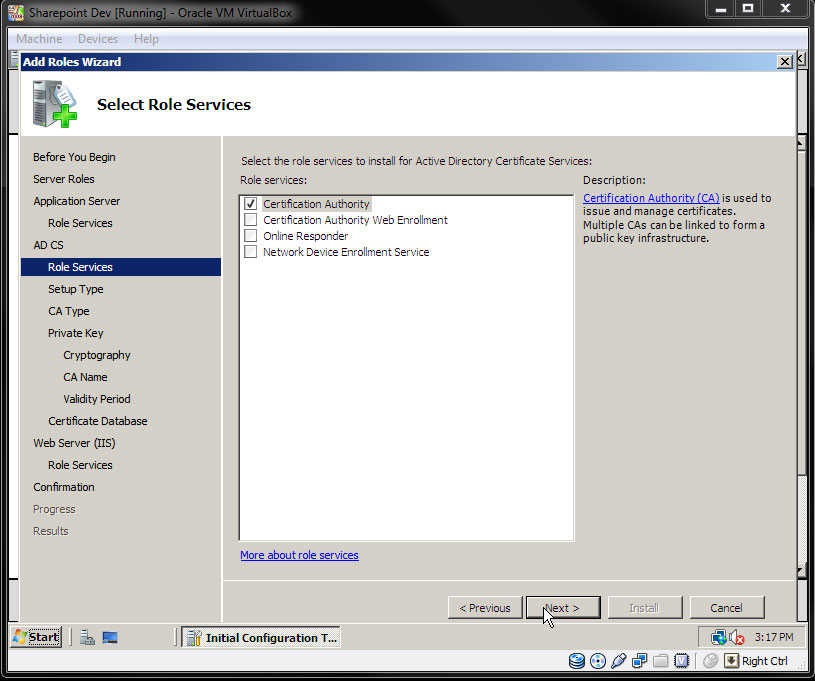Viewport: 815px width, 681px height.
Task: Click the hard disk activity indicator icon
Action: click(x=576, y=661)
